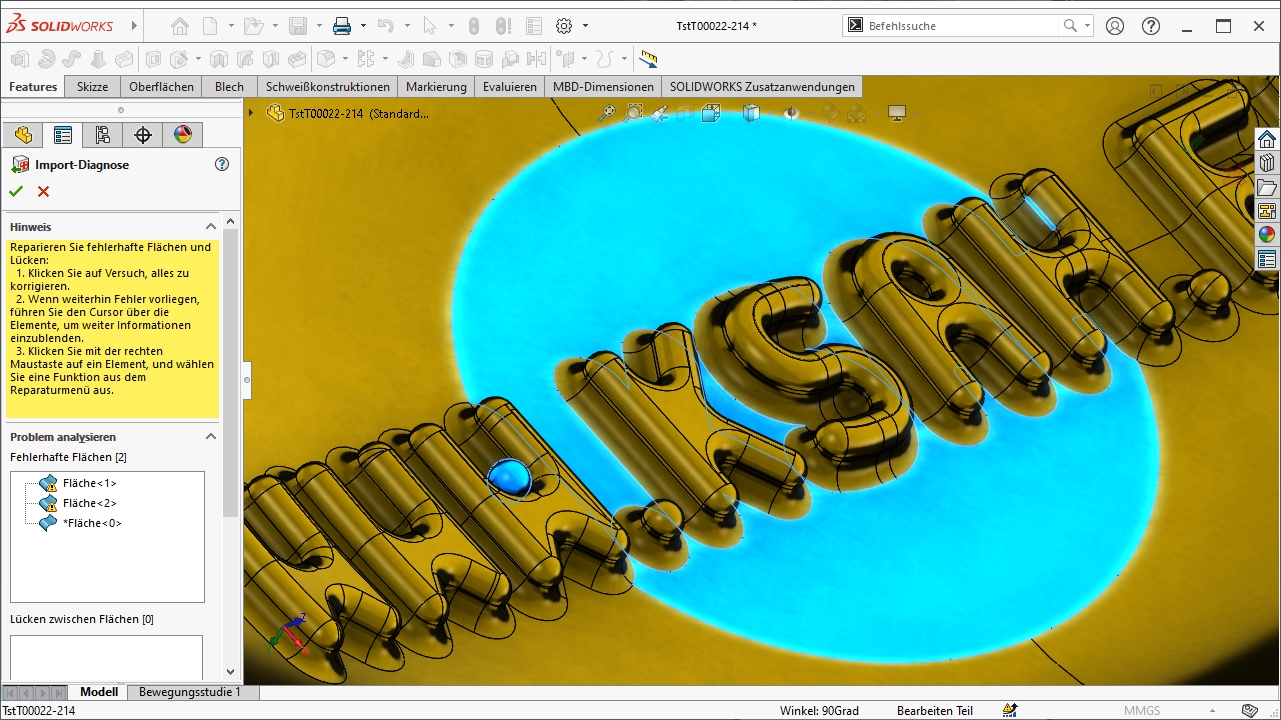Open the DimXpertManager crosshair tab

tap(142, 135)
